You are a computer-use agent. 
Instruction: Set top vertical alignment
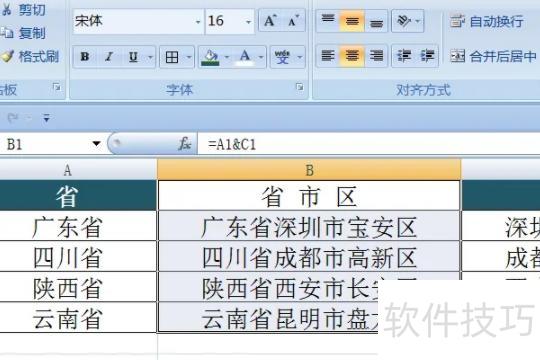(x=328, y=21)
